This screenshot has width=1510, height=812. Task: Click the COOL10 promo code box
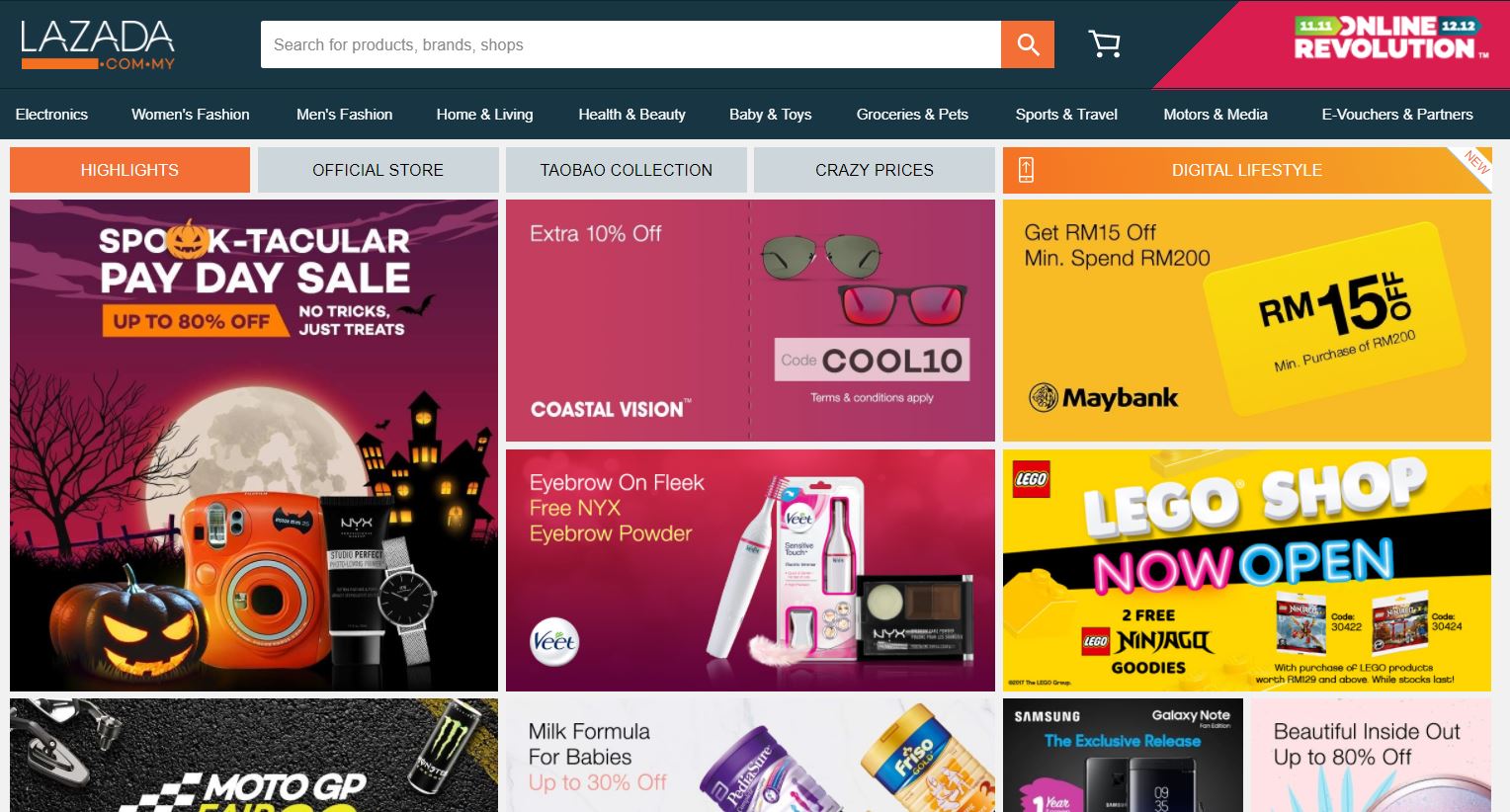click(x=872, y=361)
